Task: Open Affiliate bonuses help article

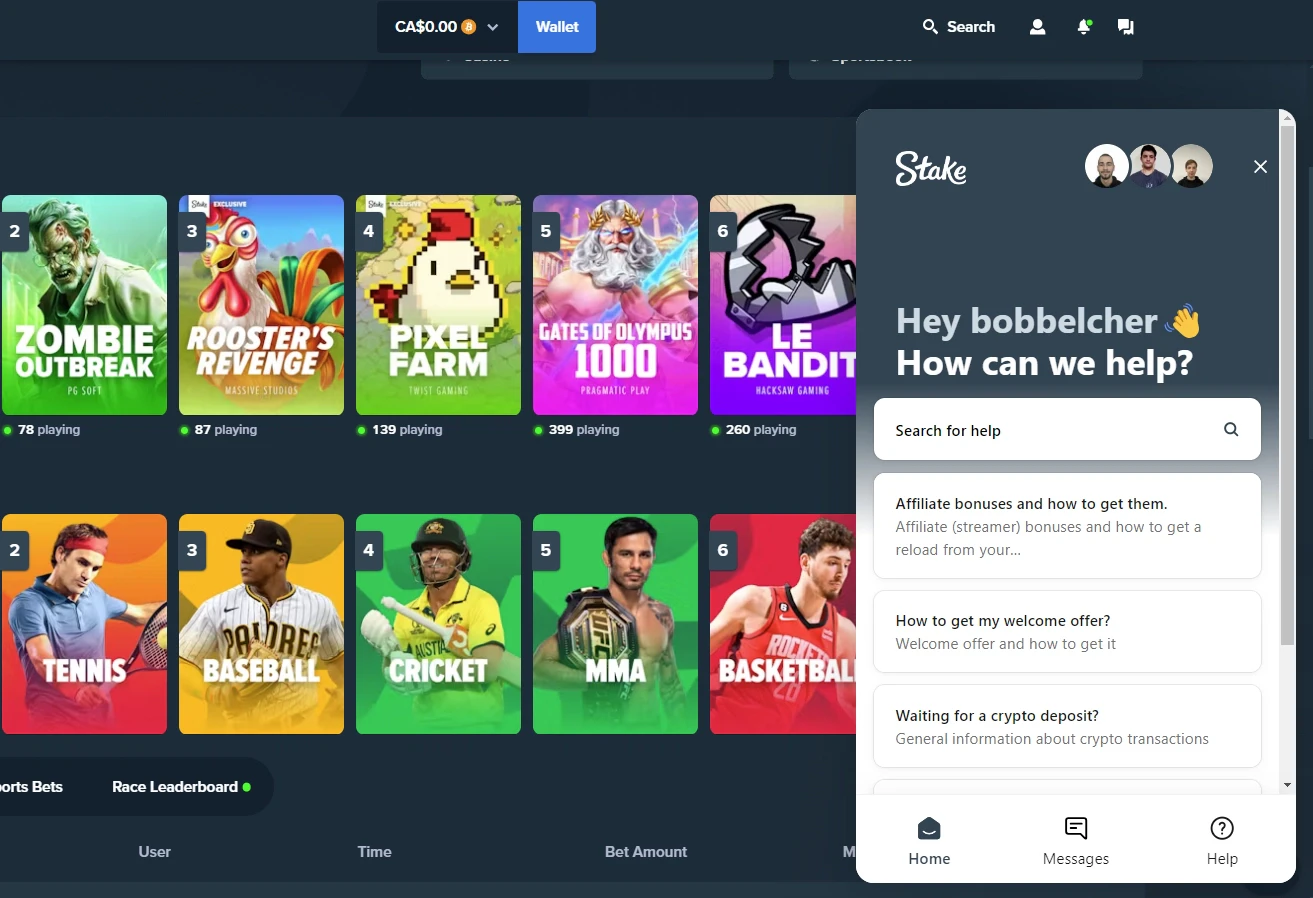Action: (x=1067, y=526)
